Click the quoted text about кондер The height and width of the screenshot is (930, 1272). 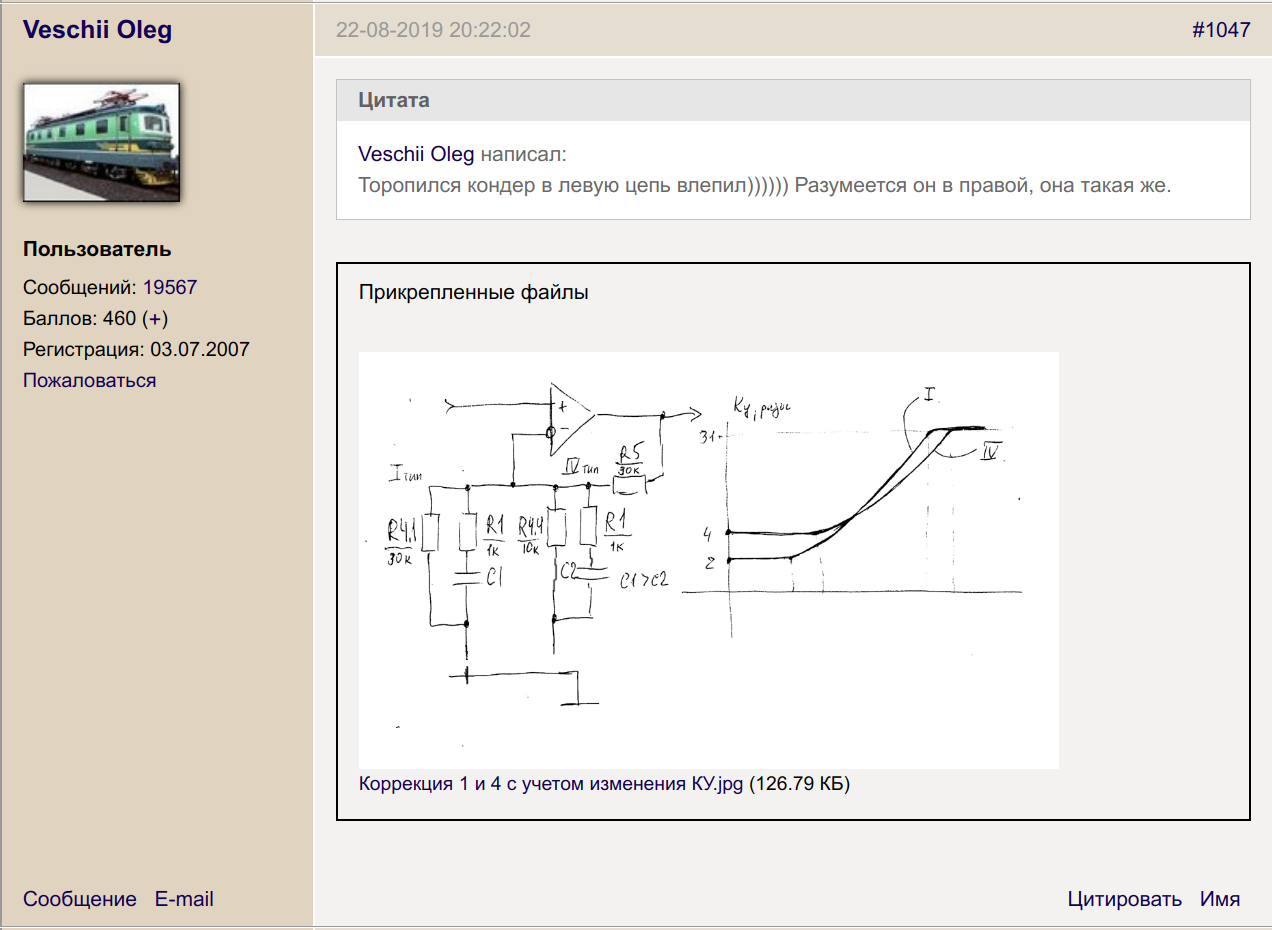click(763, 186)
